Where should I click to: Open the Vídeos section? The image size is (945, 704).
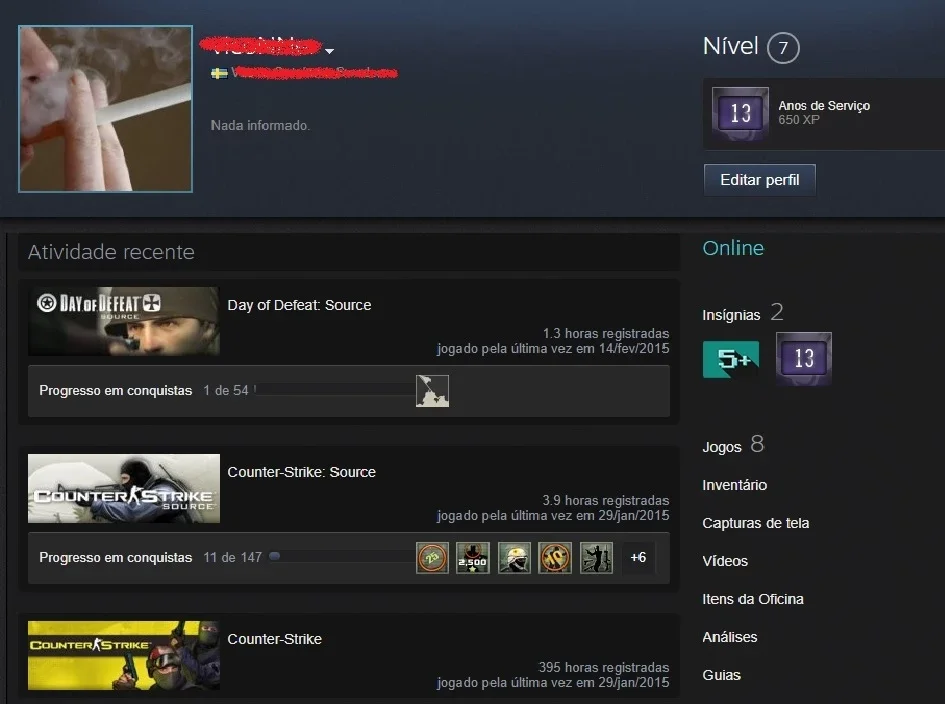(x=725, y=561)
